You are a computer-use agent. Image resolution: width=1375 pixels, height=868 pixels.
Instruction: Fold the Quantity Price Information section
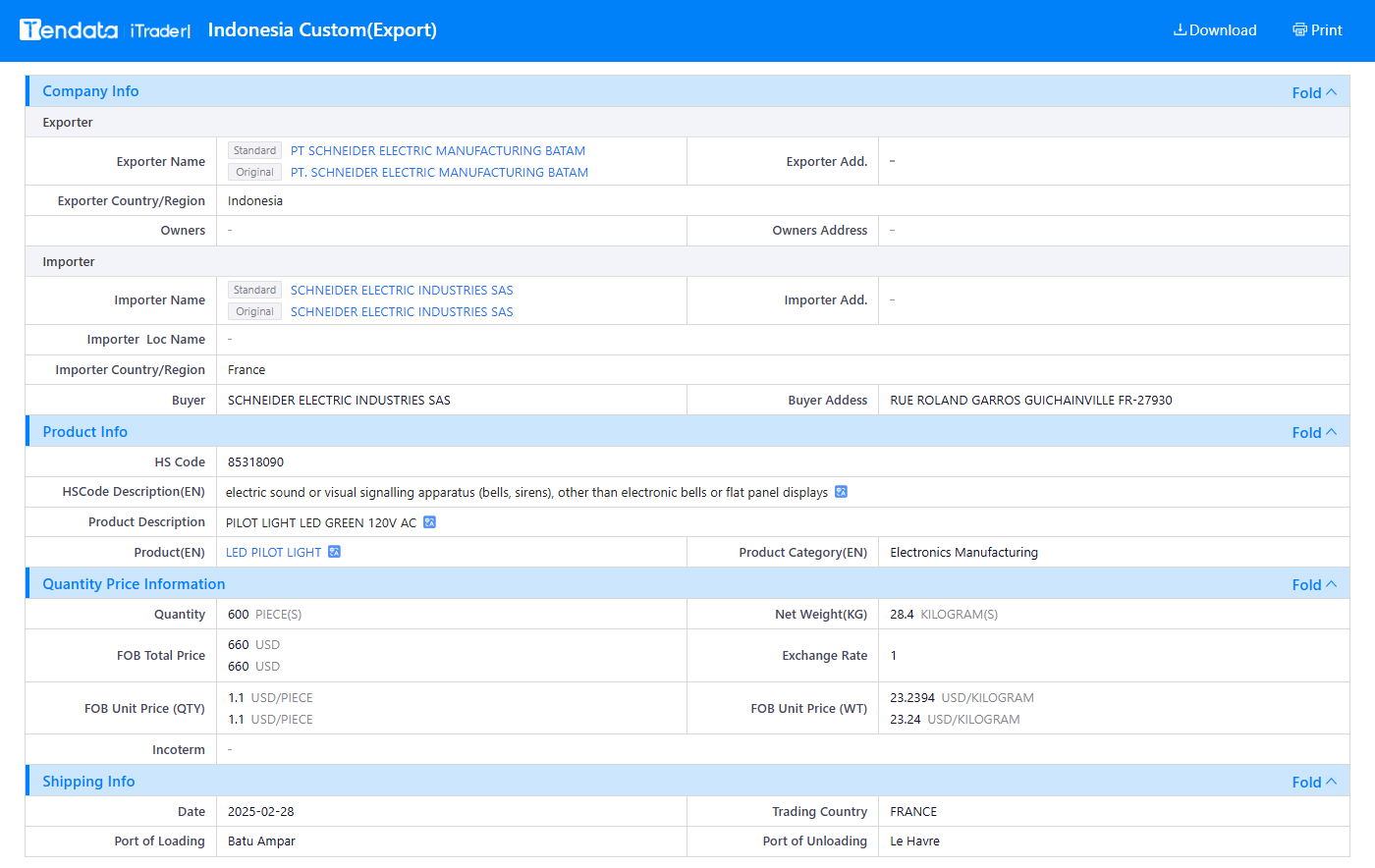coord(1314,584)
